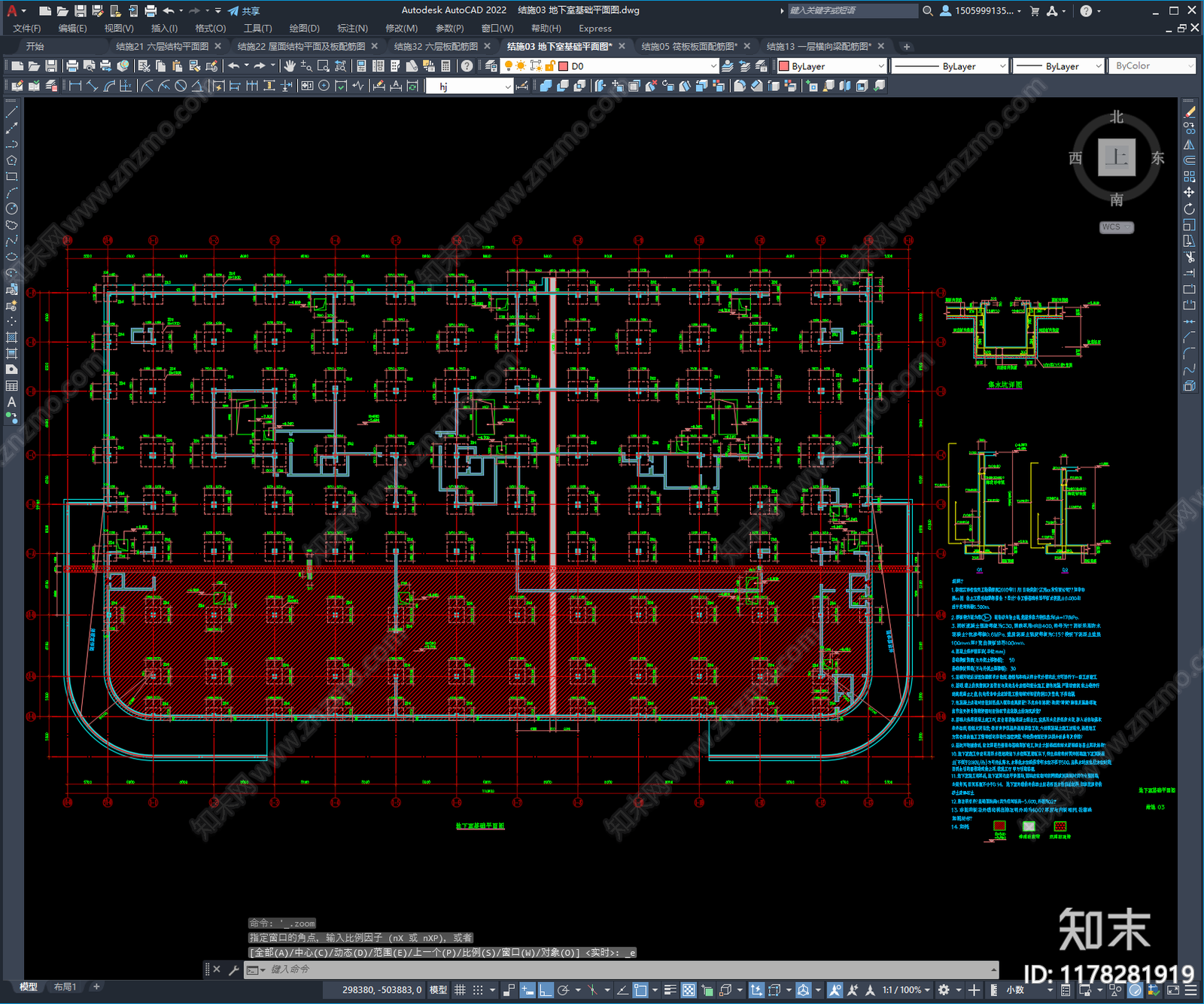
Task: Select the Line tool in Draw toolbar
Action: coord(11,112)
